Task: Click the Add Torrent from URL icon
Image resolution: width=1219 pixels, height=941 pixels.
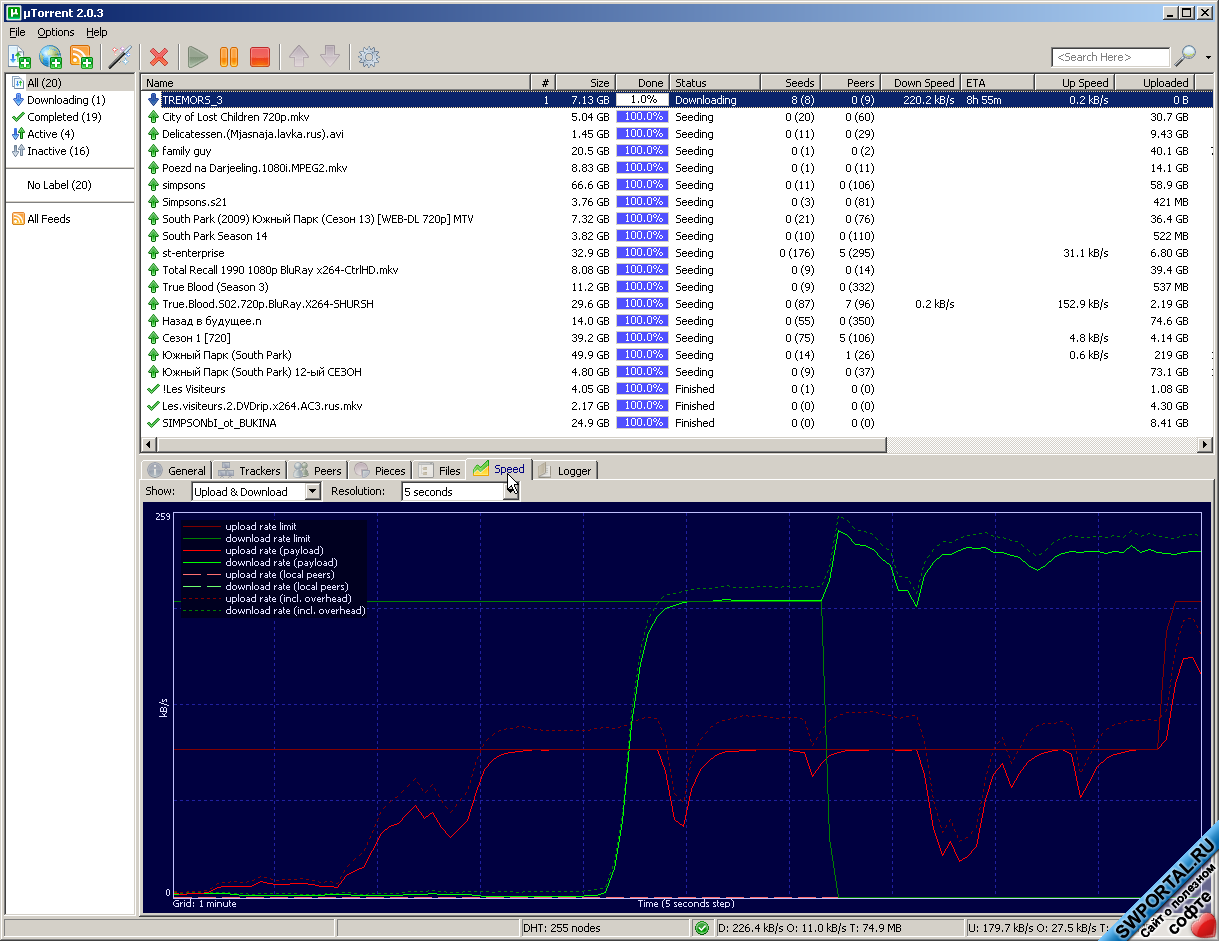Action: pyautogui.click(x=51, y=57)
